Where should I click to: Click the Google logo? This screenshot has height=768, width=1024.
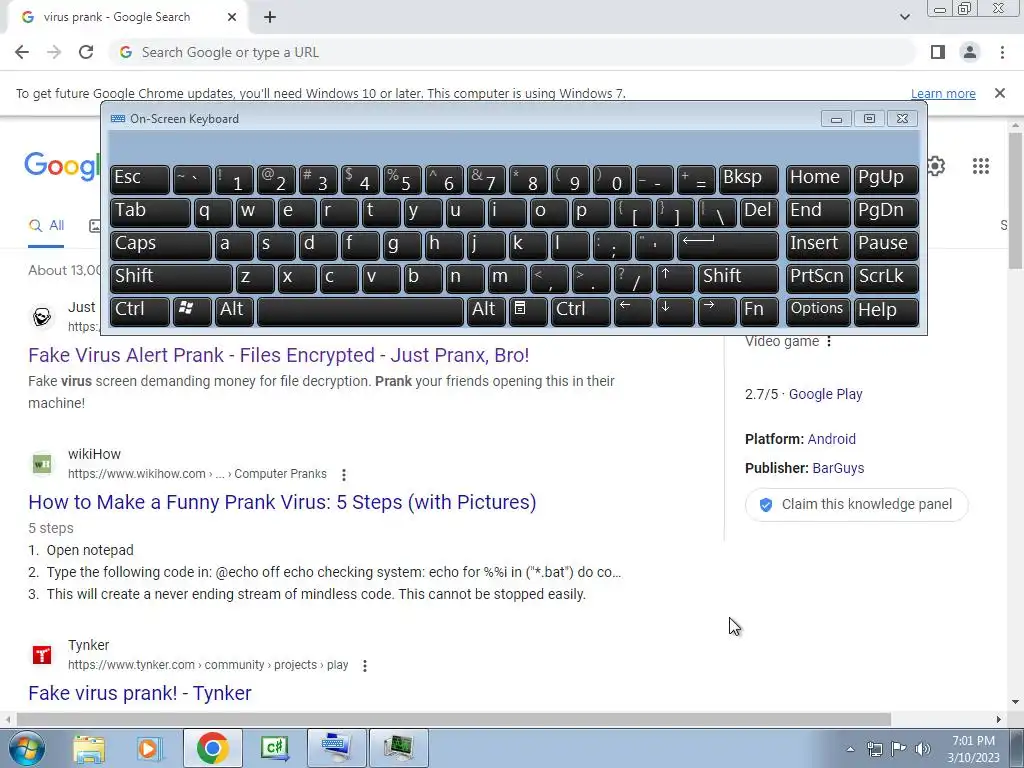click(x=62, y=166)
